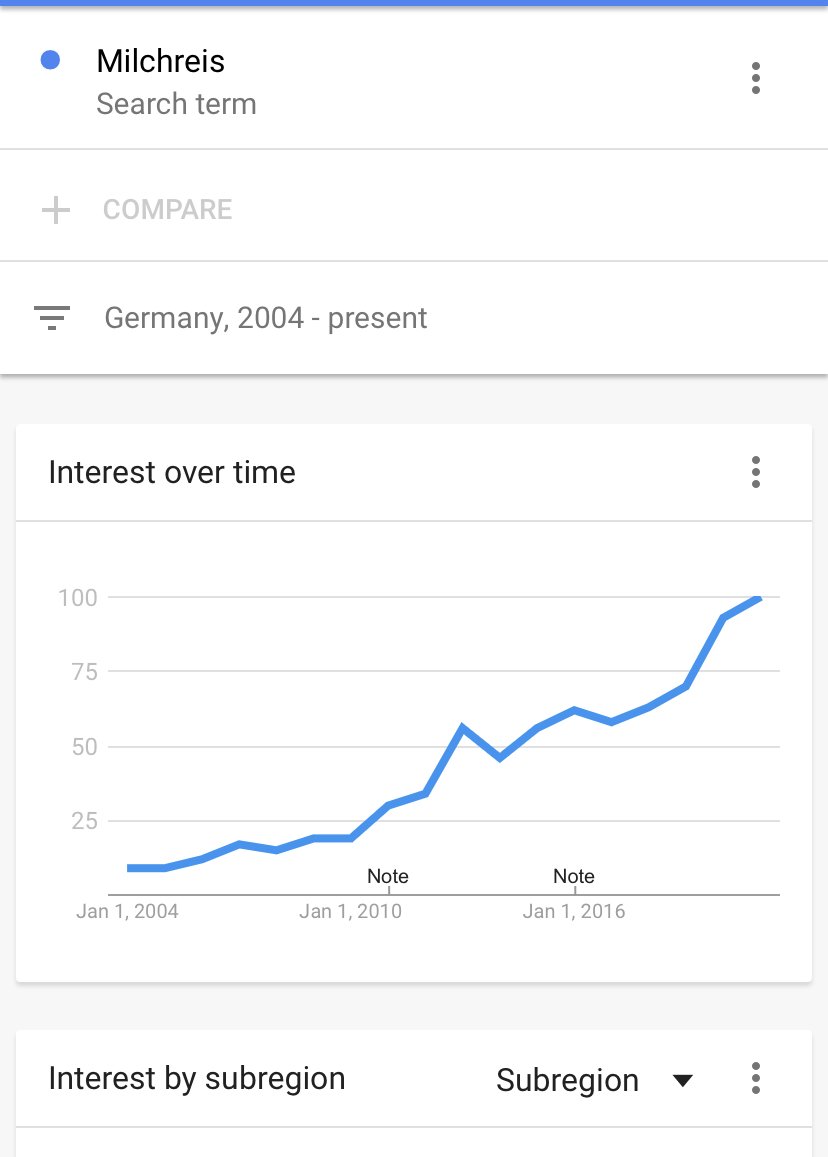Click the Jan 1, 2016 axis label
The height and width of the screenshot is (1157, 828).
point(574,911)
